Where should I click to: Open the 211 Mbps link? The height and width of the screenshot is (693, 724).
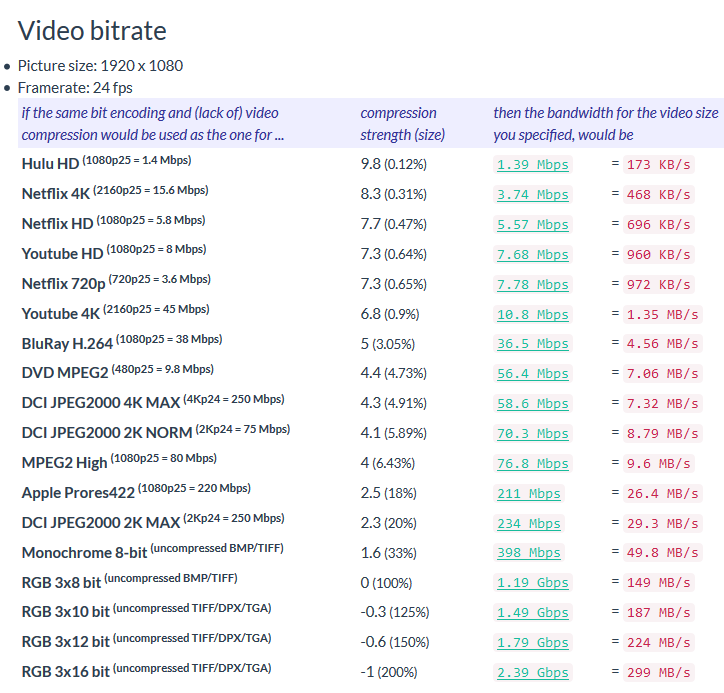(x=529, y=494)
